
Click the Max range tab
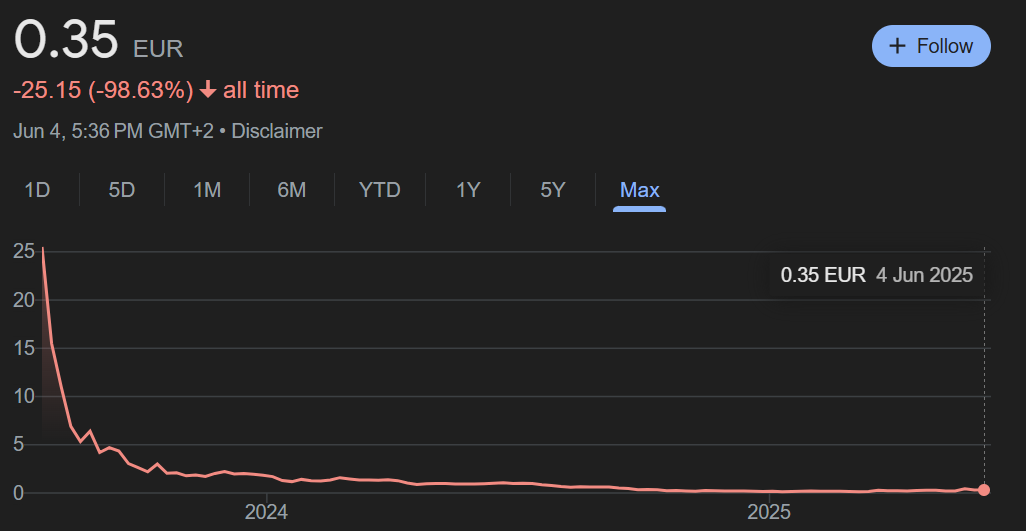(639, 190)
